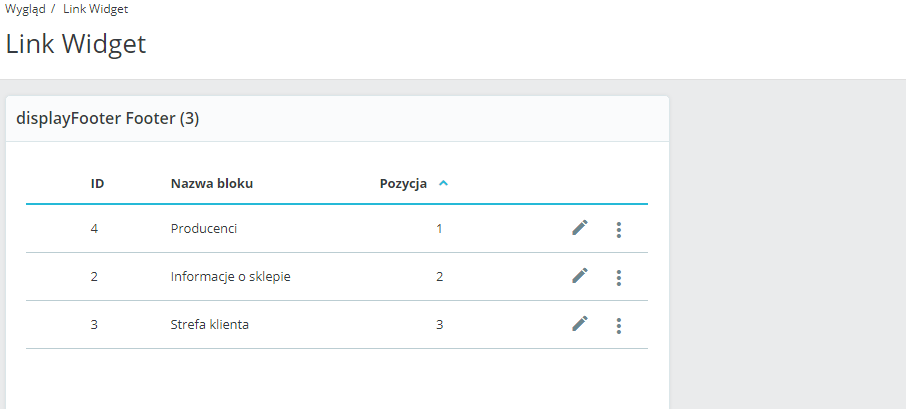Click position cell of Informacje o sklepie
Viewport: 906px width, 409px height.
[x=439, y=277]
